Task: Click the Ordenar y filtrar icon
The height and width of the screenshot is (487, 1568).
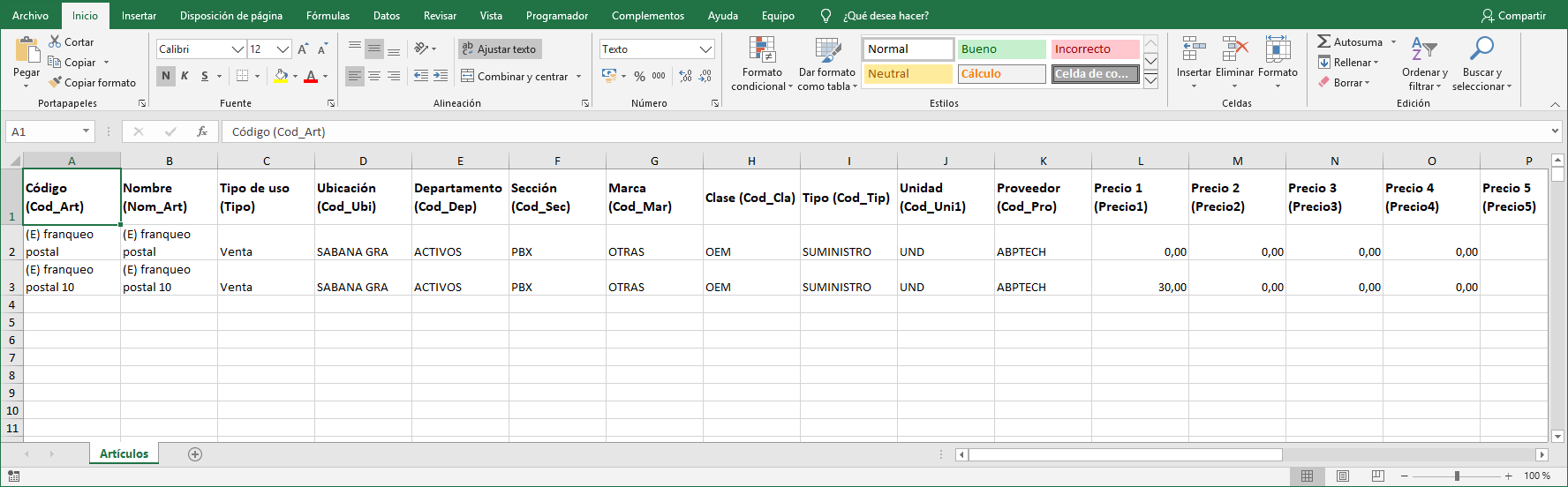Action: coord(1423,50)
